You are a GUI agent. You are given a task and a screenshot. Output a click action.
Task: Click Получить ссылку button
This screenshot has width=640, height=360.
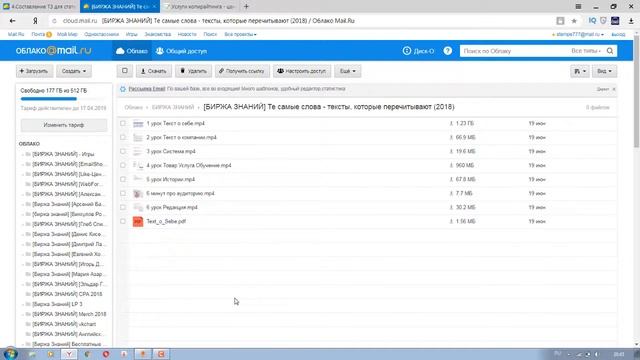[x=242, y=71]
